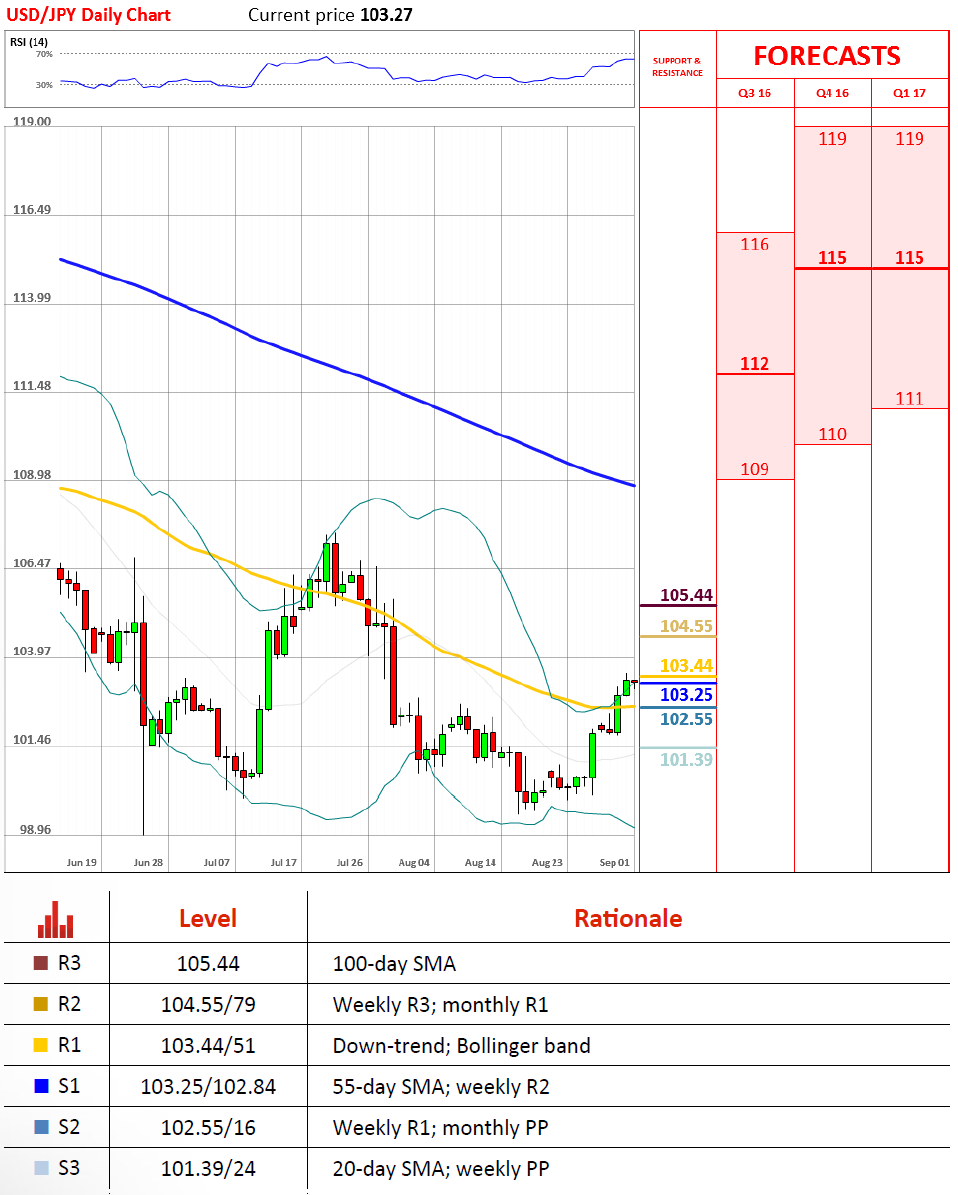
Task: Click the 109 forecast value in Q3 16
Action: click(x=755, y=469)
